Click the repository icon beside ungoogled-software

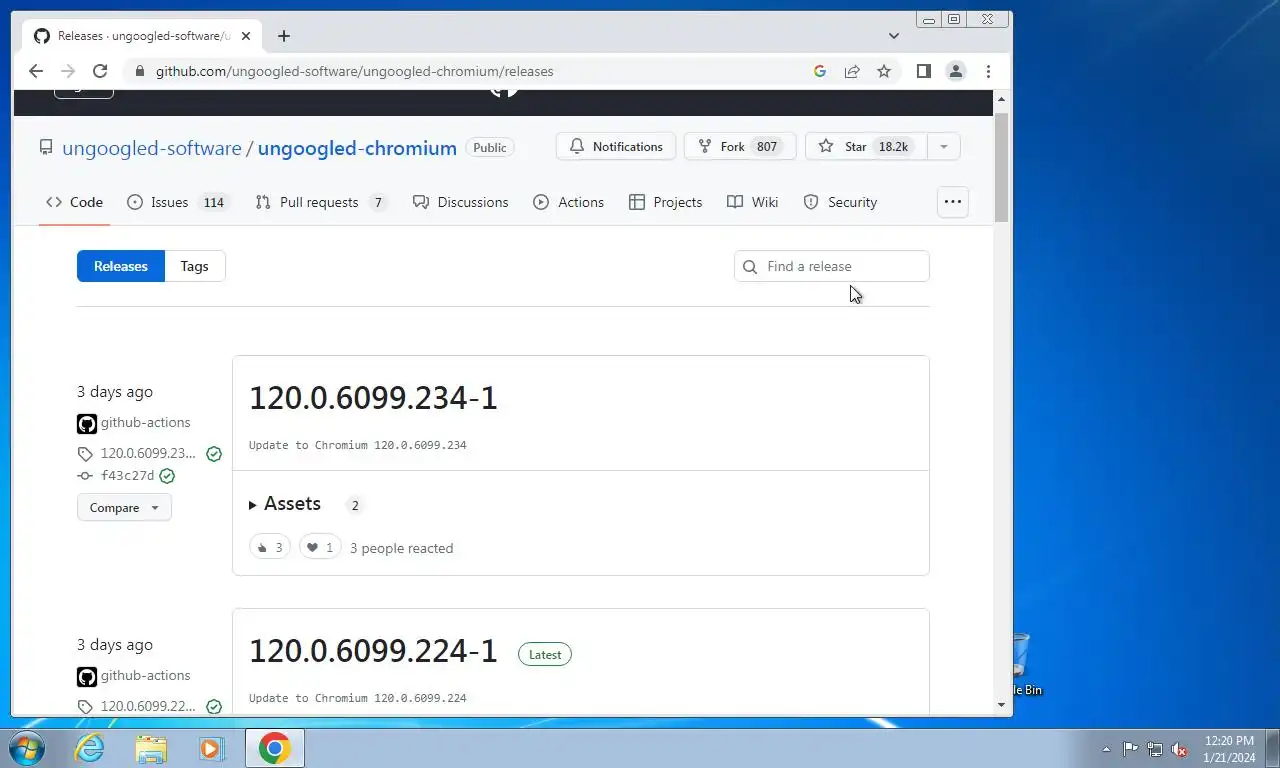pos(46,147)
